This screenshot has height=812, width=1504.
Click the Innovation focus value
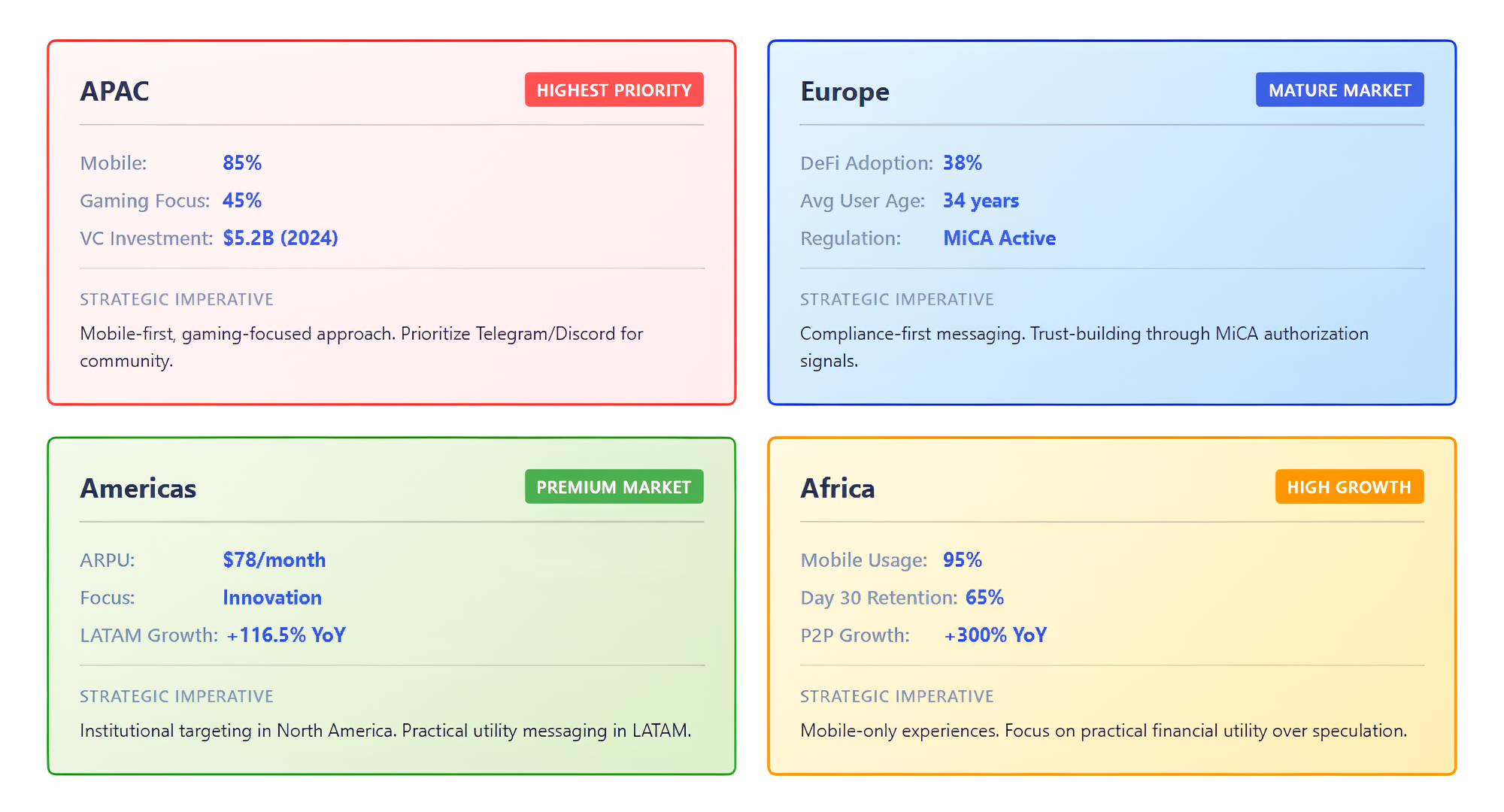(x=272, y=598)
